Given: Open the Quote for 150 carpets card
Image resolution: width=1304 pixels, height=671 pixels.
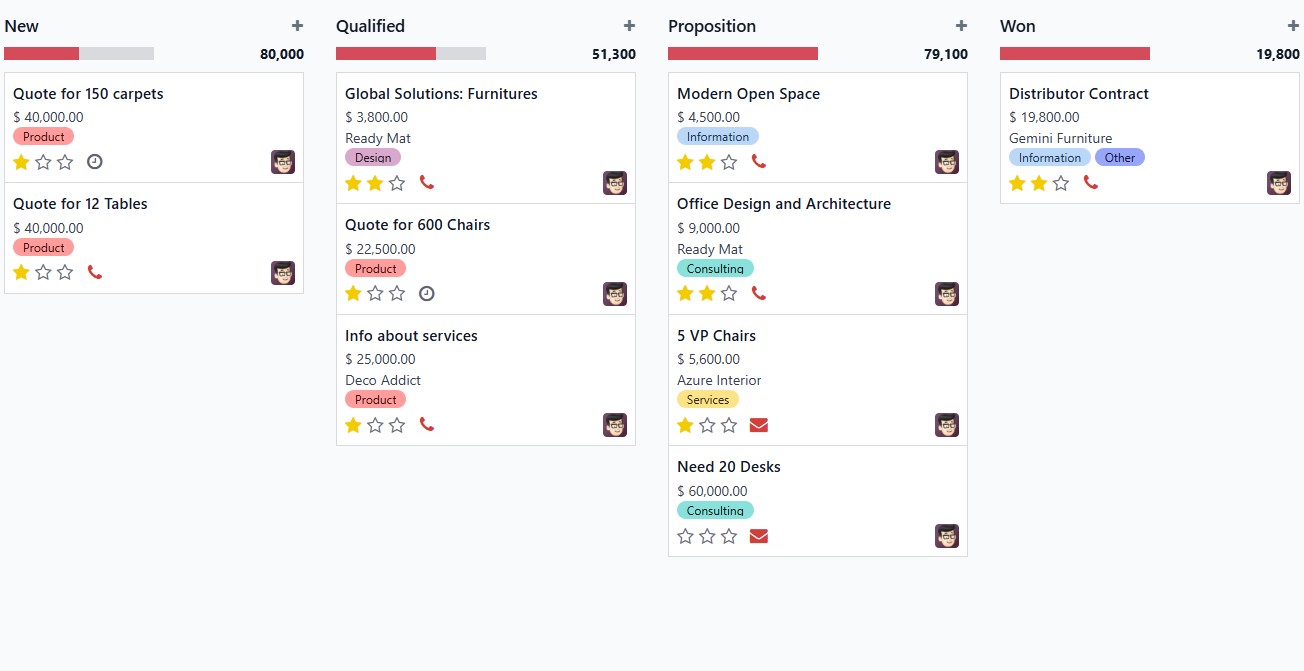Looking at the screenshot, I should 88,94.
